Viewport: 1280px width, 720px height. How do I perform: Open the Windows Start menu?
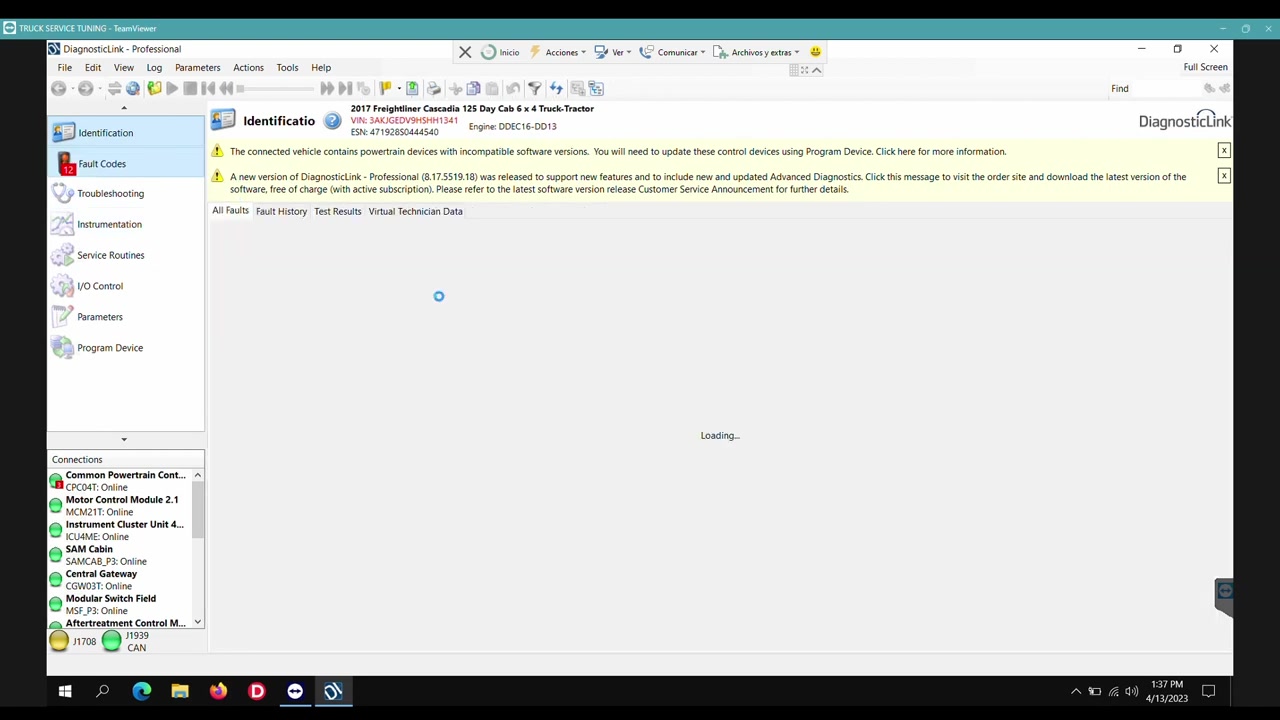[65, 691]
